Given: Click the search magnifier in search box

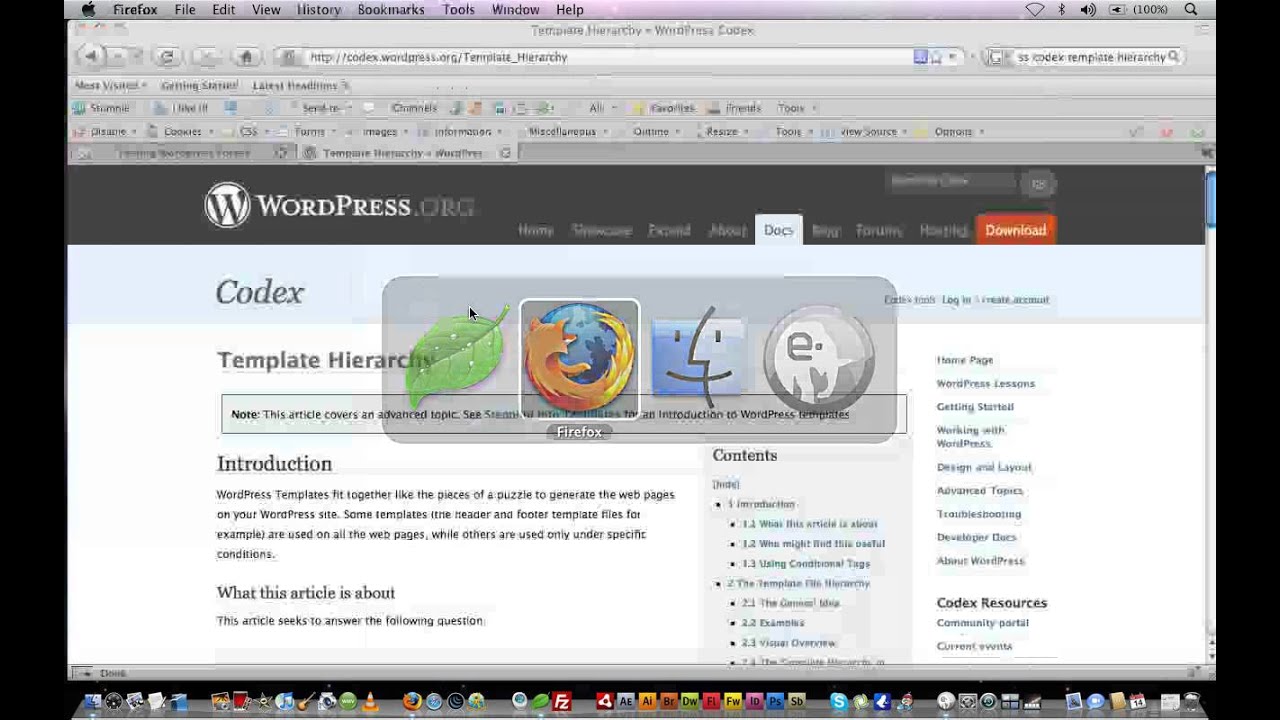Looking at the screenshot, I should 1174,57.
